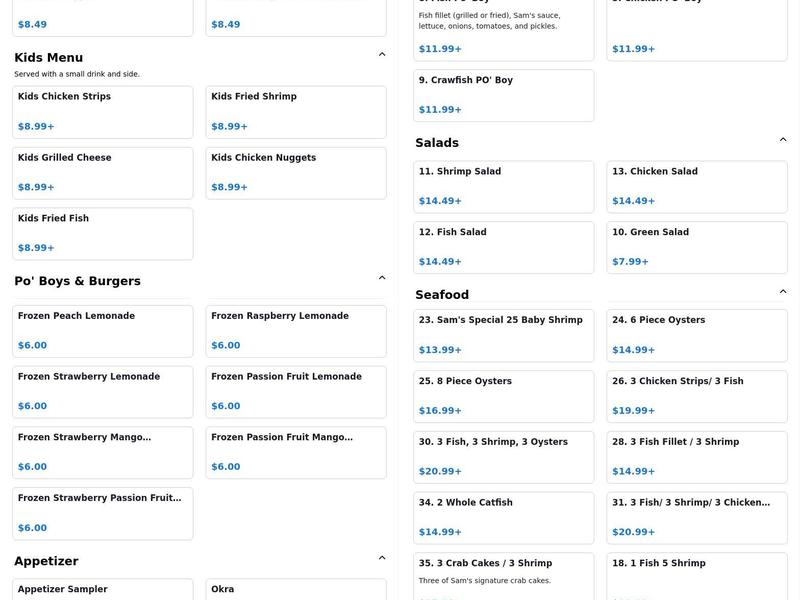This screenshot has width=800, height=600.
Task: Select 10. Green Salad
Action: point(697,248)
